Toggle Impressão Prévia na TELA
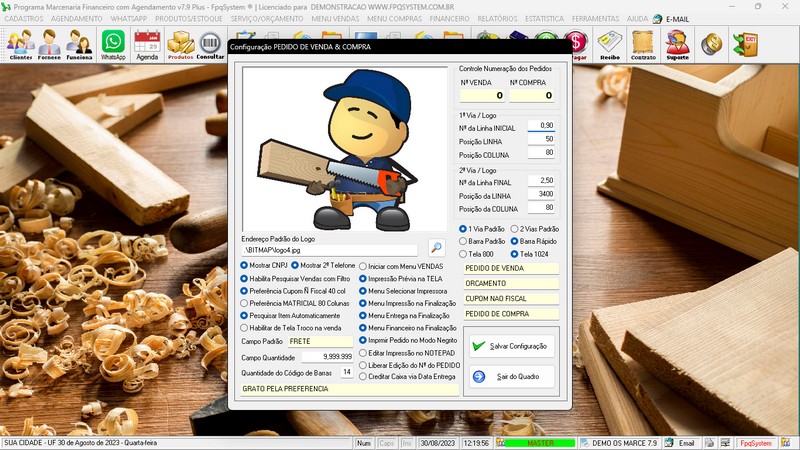Viewport: 800px width, 450px height. tap(401, 279)
